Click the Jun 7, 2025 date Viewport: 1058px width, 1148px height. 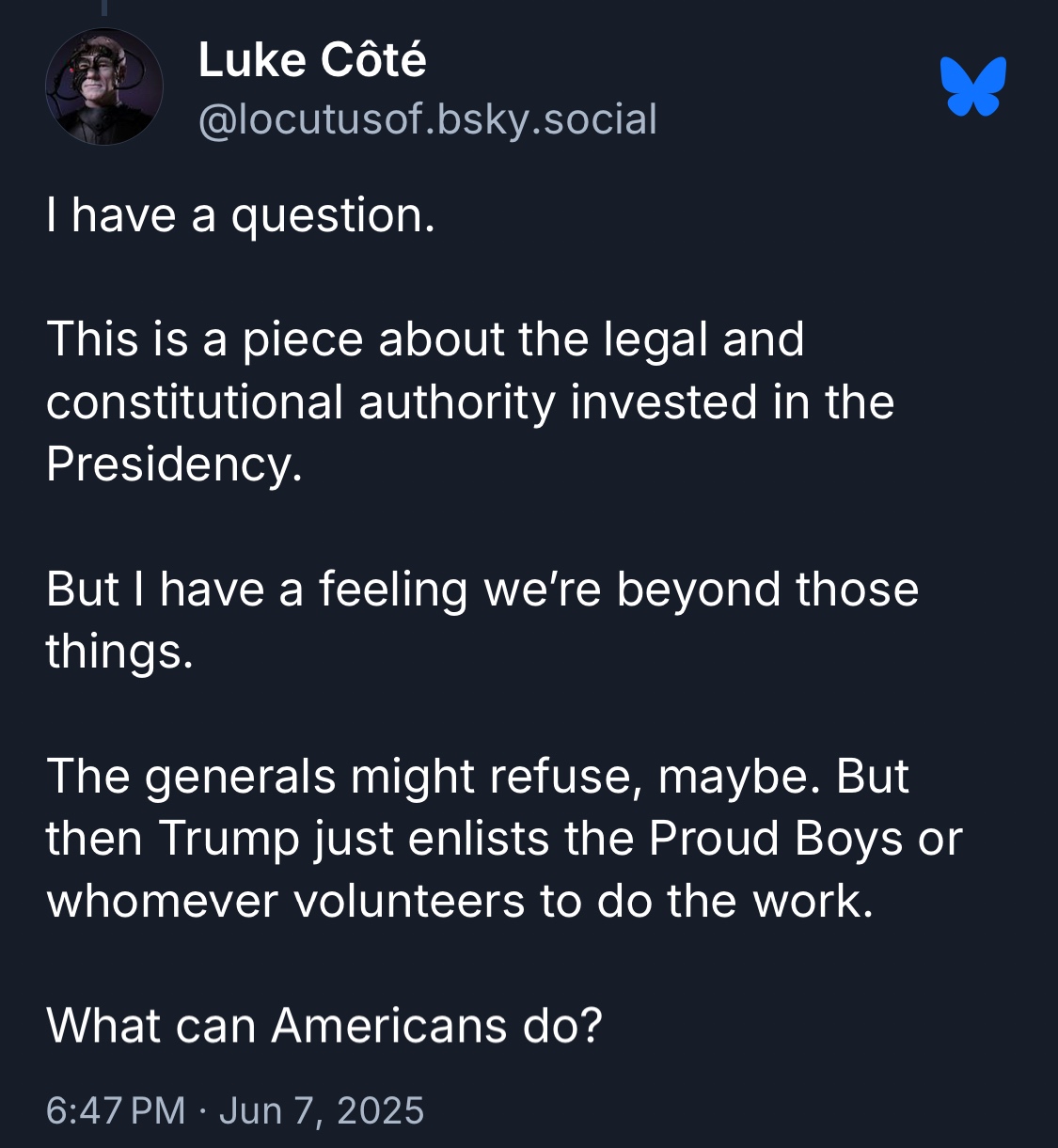point(322,1110)
